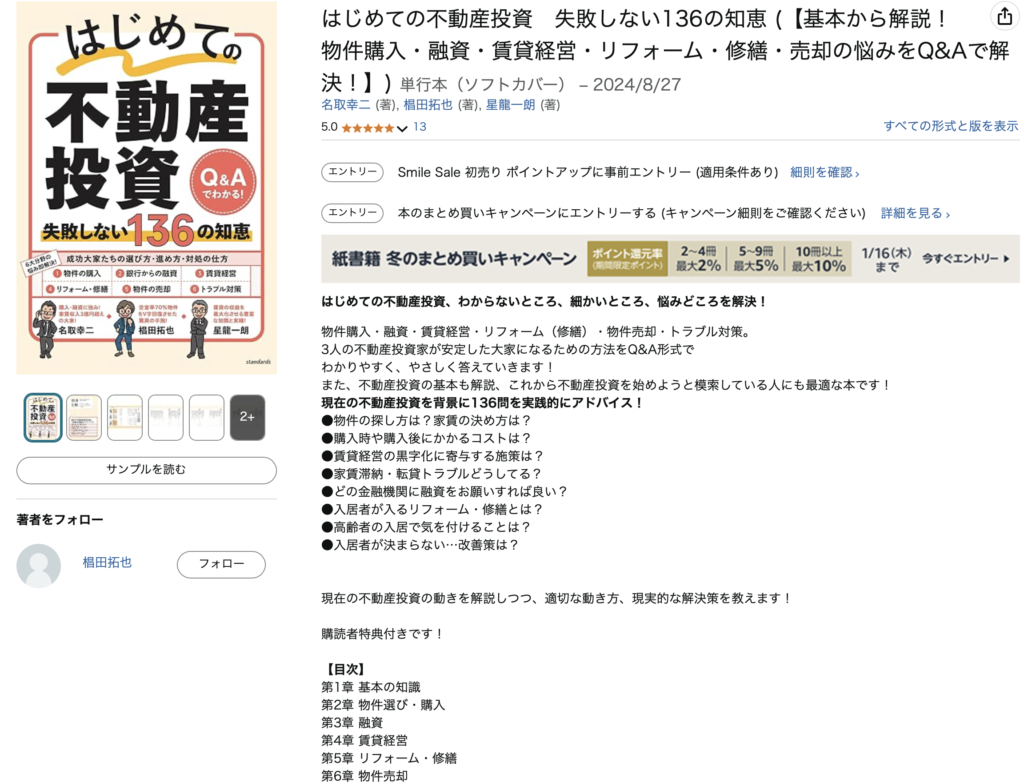Click author link 星龍一朗
This screenshot has height=782, width=1024.
[510, 105]
